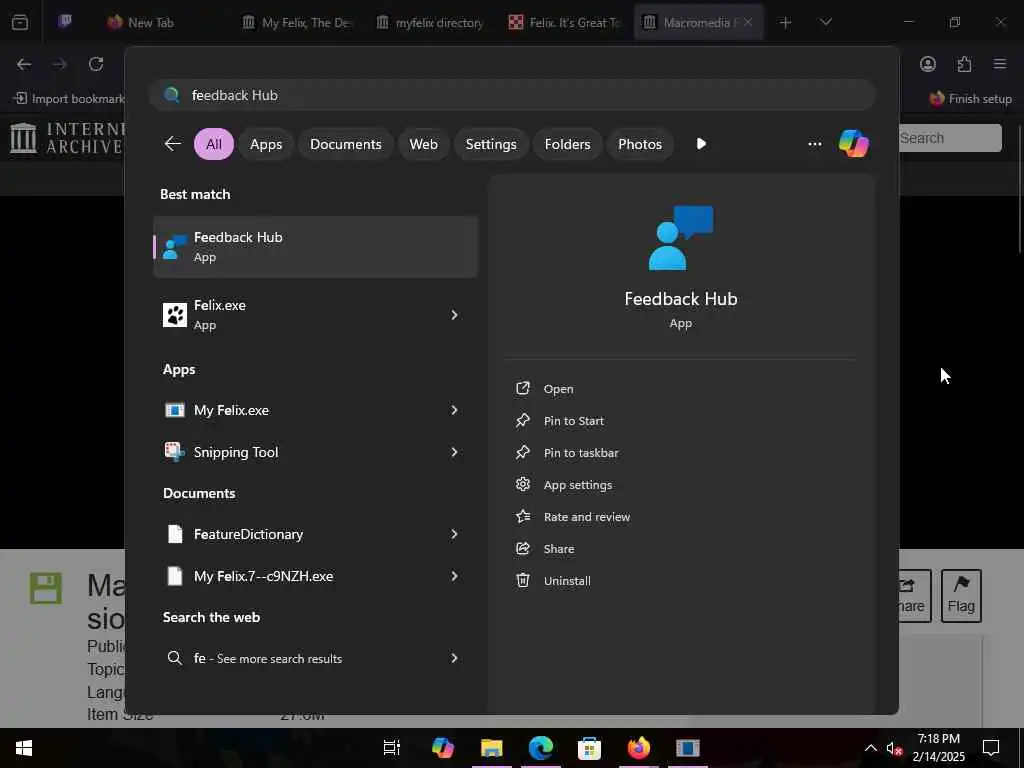The image size is (1024, 768).
Task: Click the Internet Archive Search field
Action: [x=949, y=138]
